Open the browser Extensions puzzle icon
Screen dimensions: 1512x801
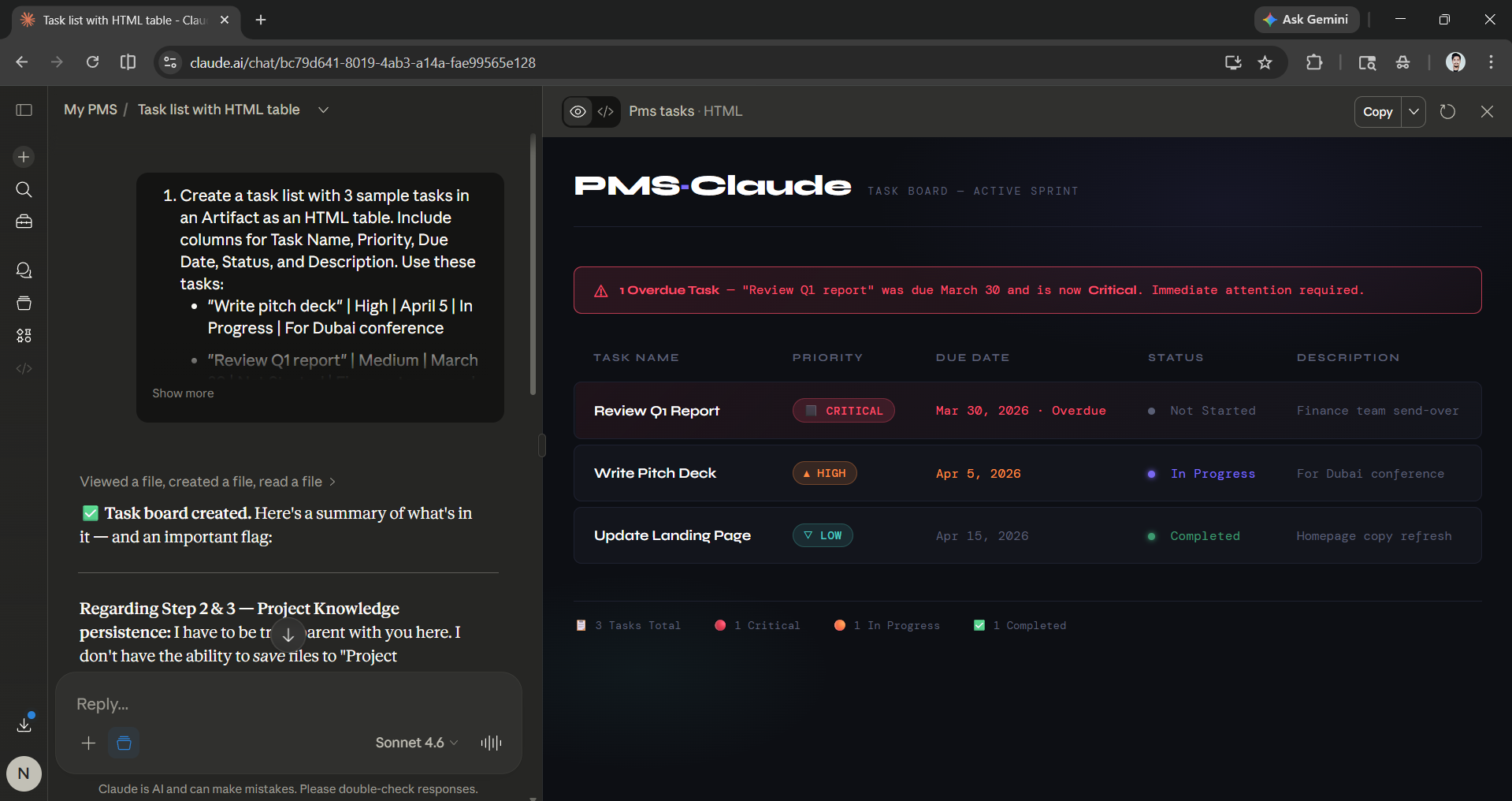pyautogui.click(x=1314, y=62)
